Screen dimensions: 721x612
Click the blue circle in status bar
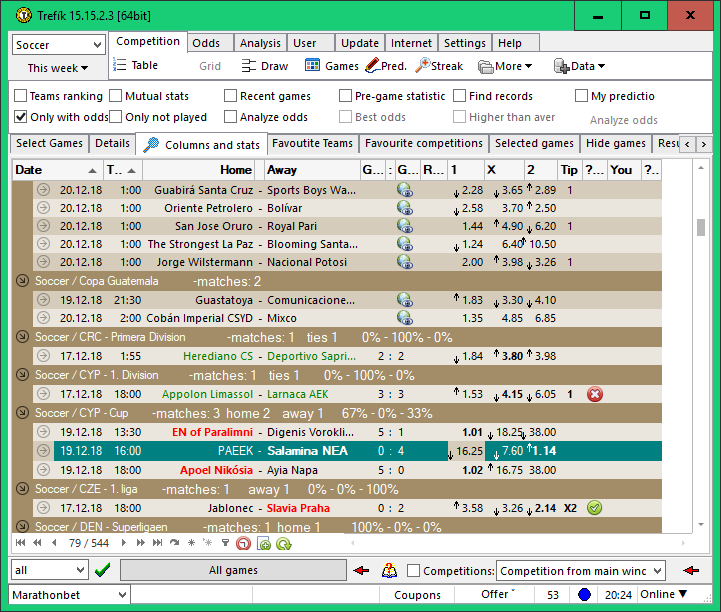coord(584,595)
